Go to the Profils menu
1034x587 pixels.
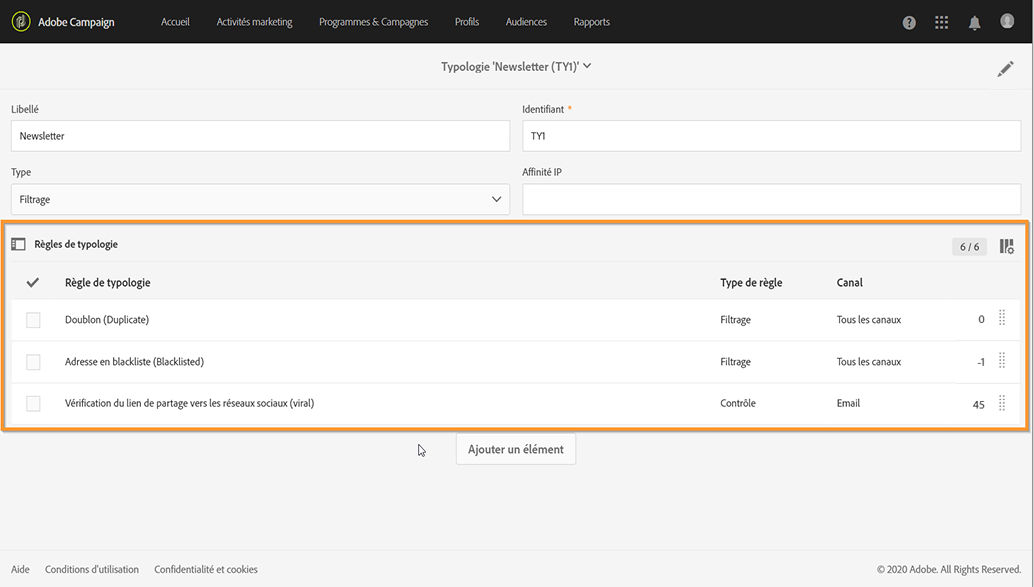(x=467, y=22)
